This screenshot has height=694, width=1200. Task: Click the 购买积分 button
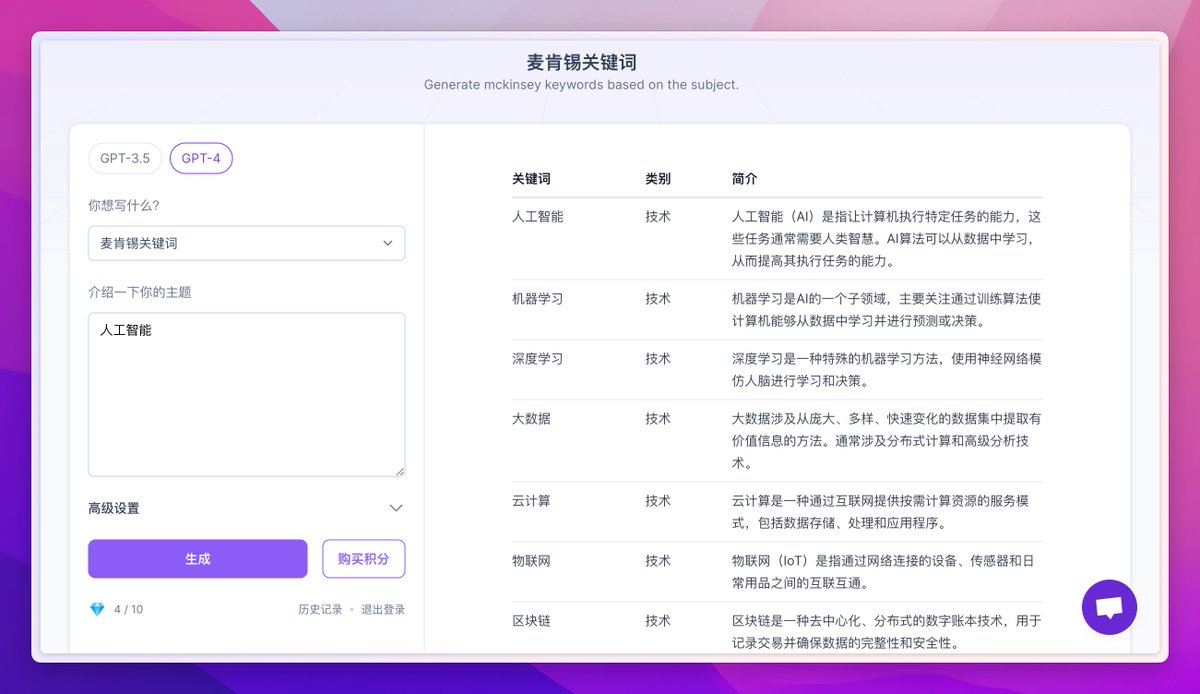(364, 559)
